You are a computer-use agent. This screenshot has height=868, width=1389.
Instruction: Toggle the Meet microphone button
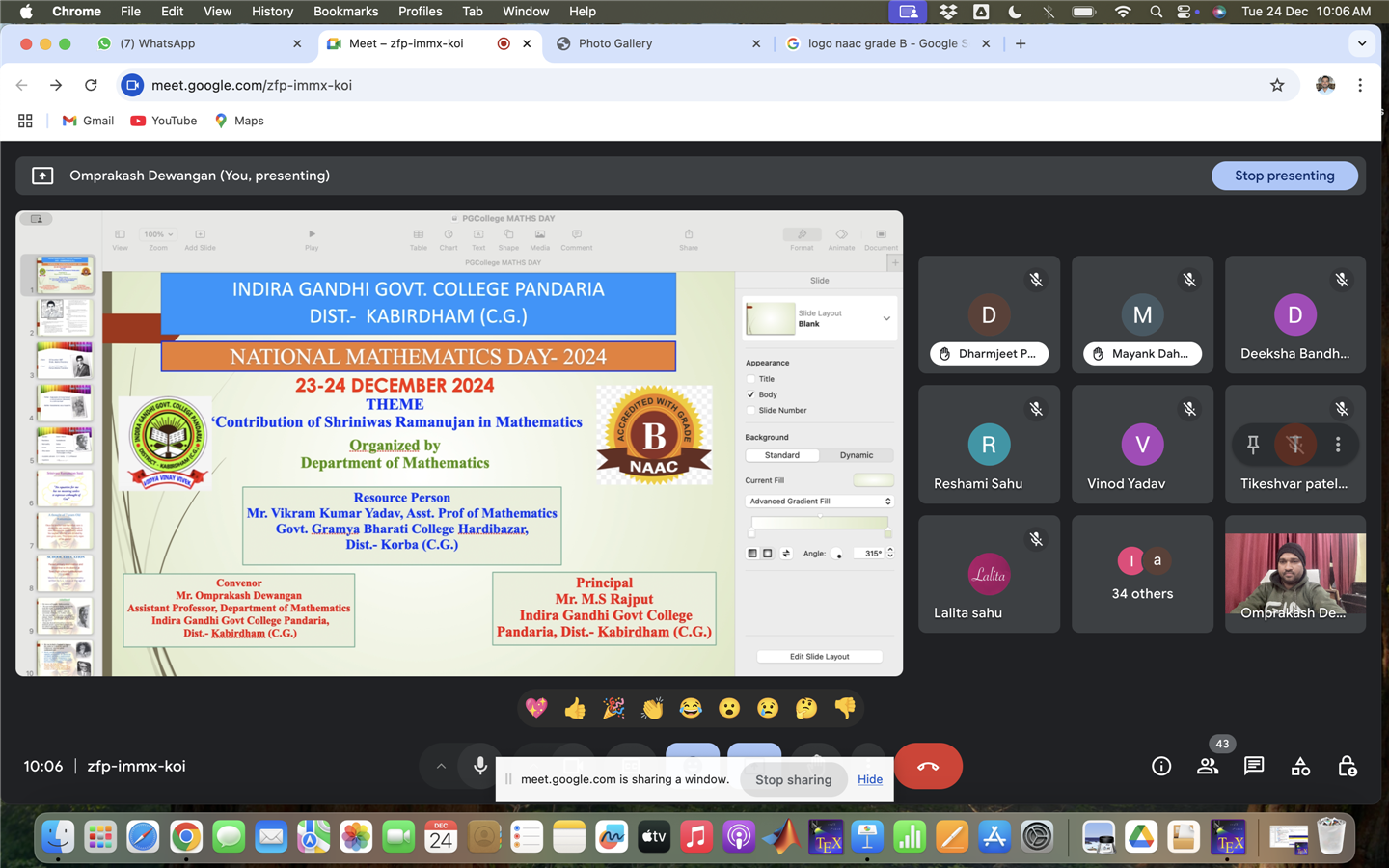click(x=479, y=766)
